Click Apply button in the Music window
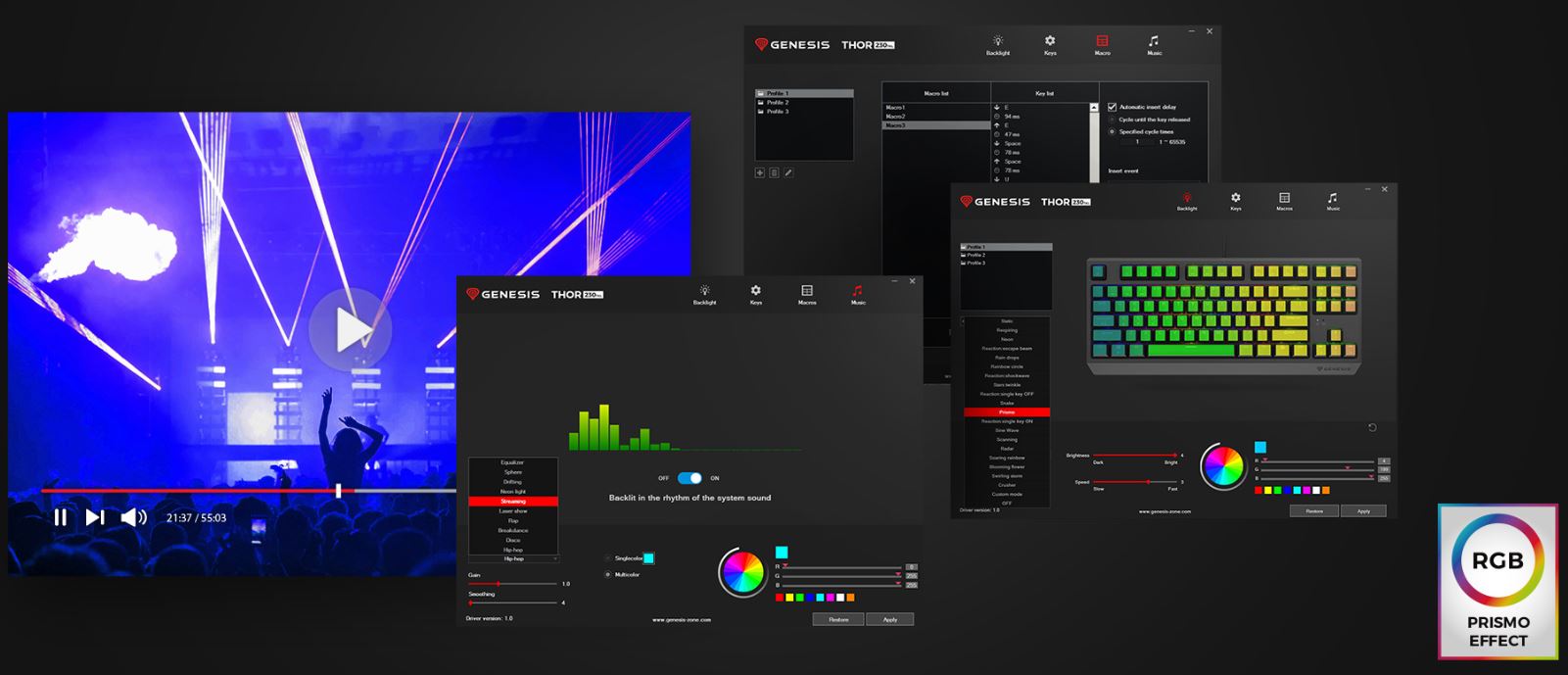 point(889,619)
